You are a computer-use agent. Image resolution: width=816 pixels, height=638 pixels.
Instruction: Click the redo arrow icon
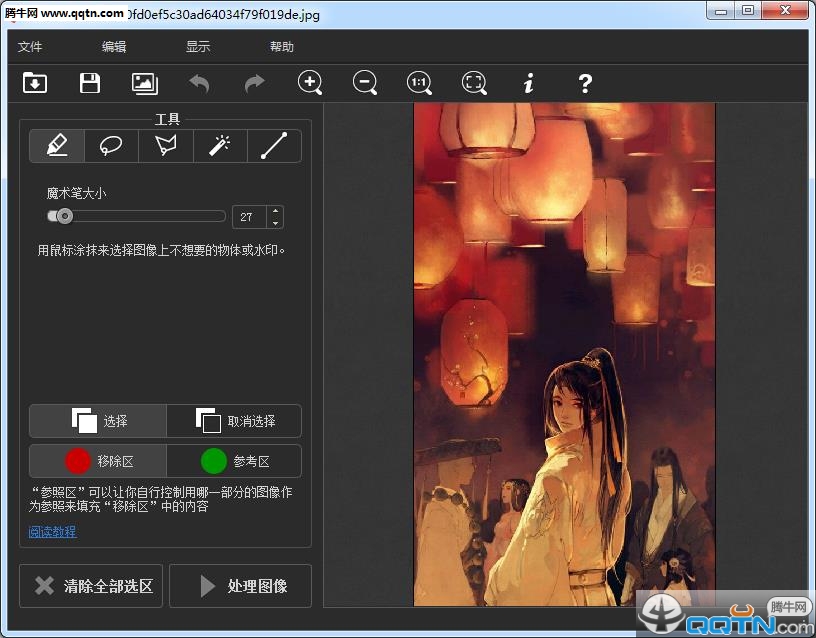tap(255, 84)
